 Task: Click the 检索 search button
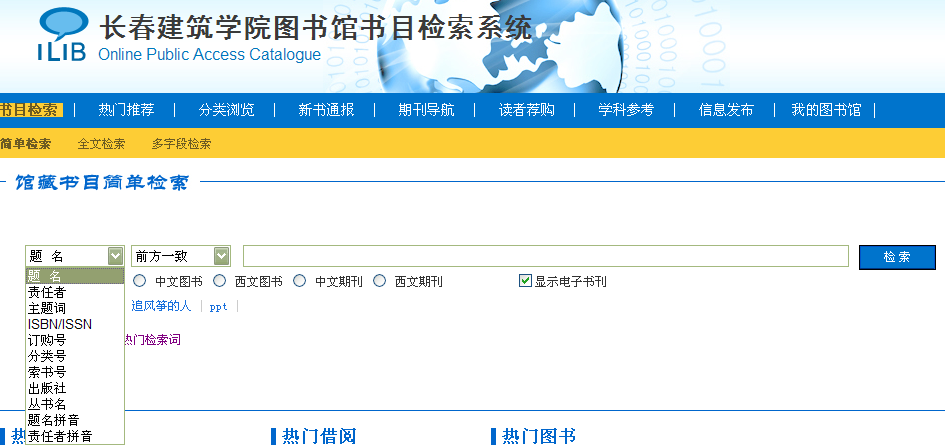coord(897,257)
